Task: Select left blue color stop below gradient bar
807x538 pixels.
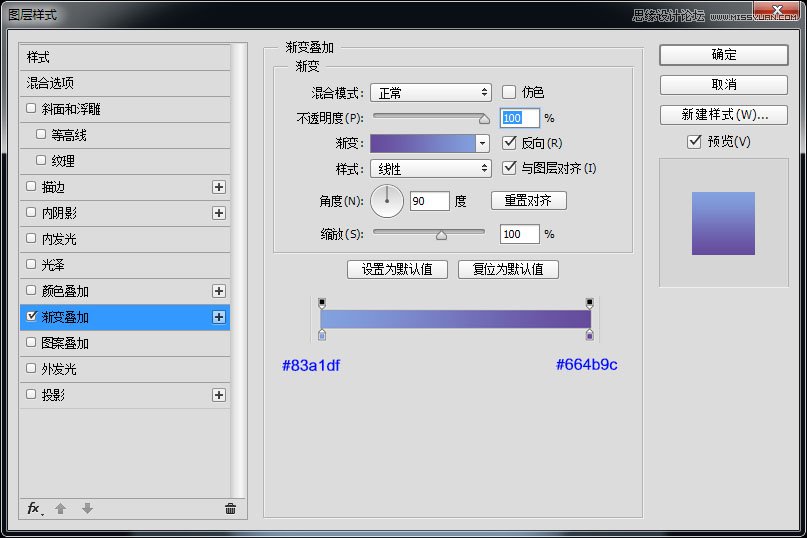Action: point(322,336)
